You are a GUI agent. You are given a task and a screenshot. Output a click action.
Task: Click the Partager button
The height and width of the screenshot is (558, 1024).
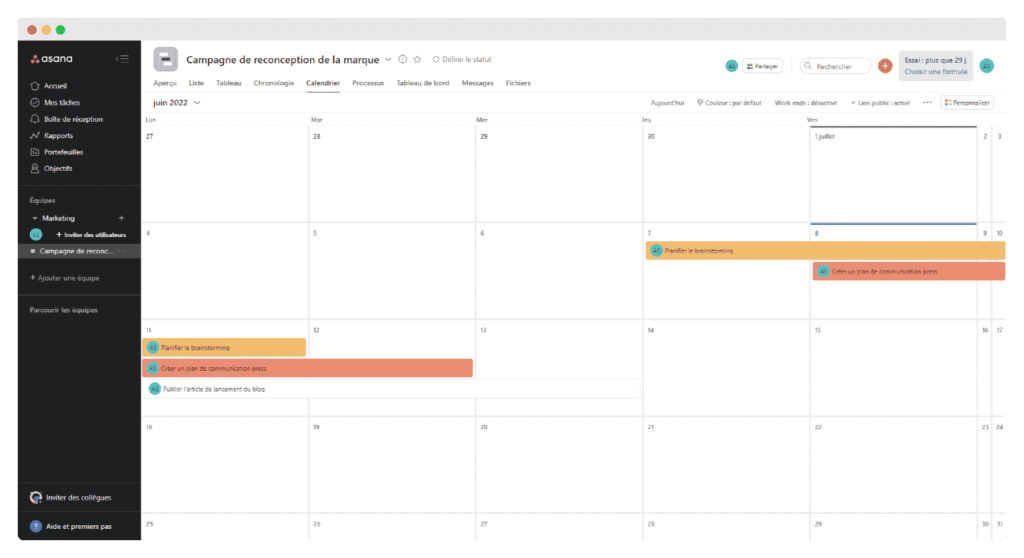(x=762, y=66)
